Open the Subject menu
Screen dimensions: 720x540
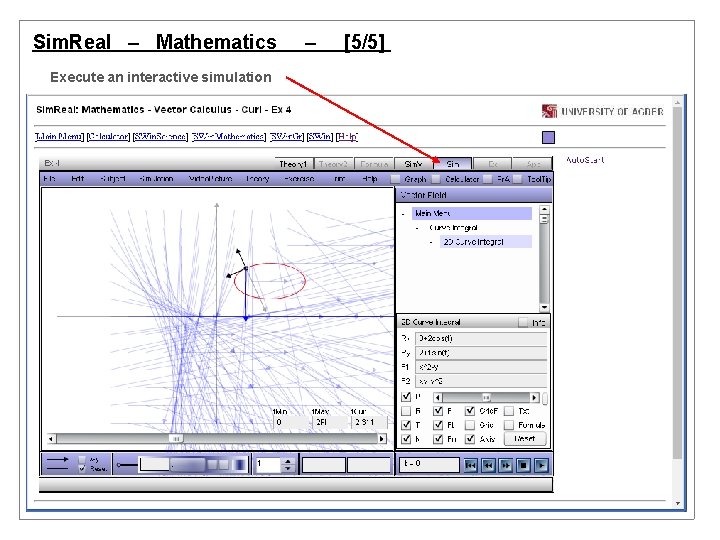click(x=112, y=179)
